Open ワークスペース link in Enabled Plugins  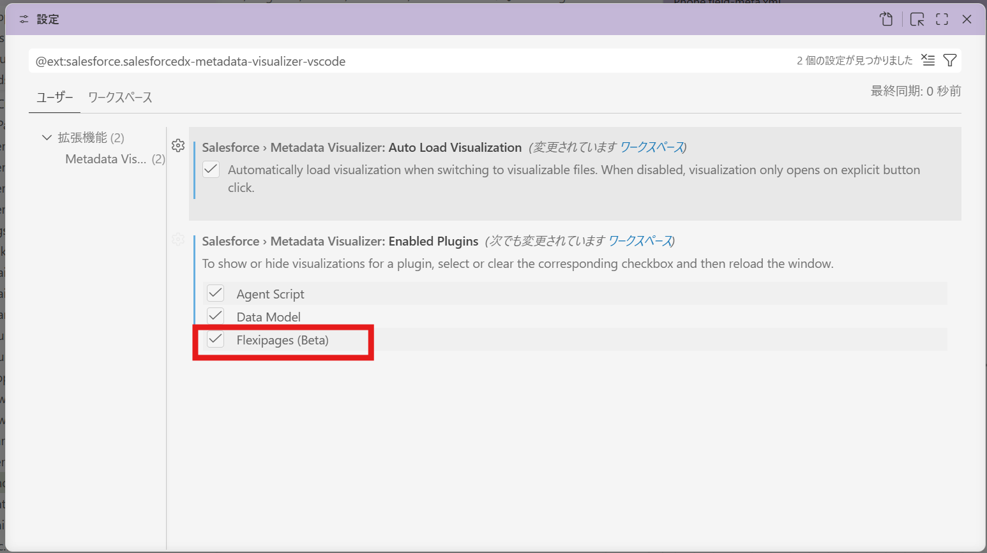pos(640,241)
